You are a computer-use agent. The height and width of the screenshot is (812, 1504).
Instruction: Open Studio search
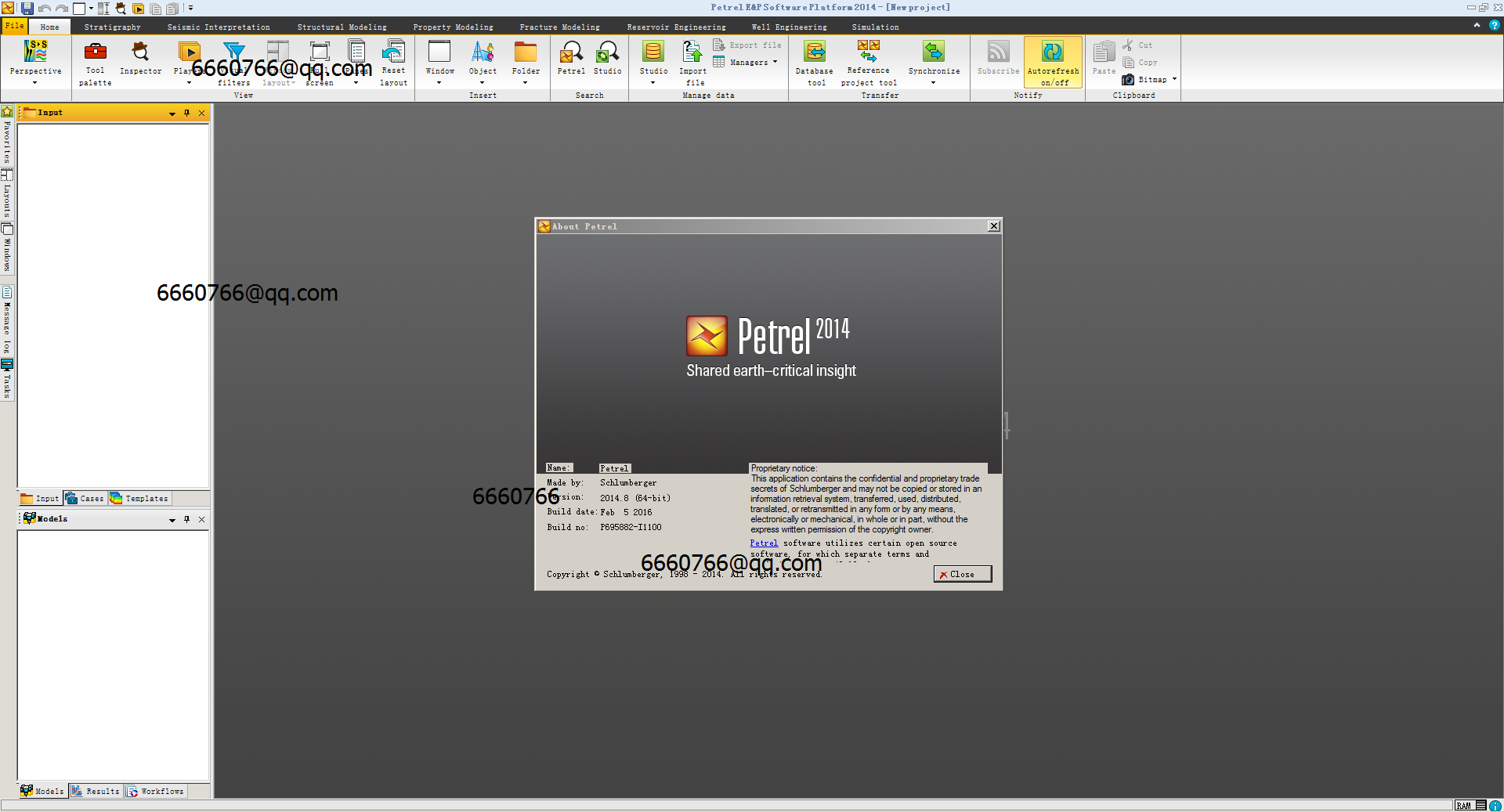[x=607, y=59]
